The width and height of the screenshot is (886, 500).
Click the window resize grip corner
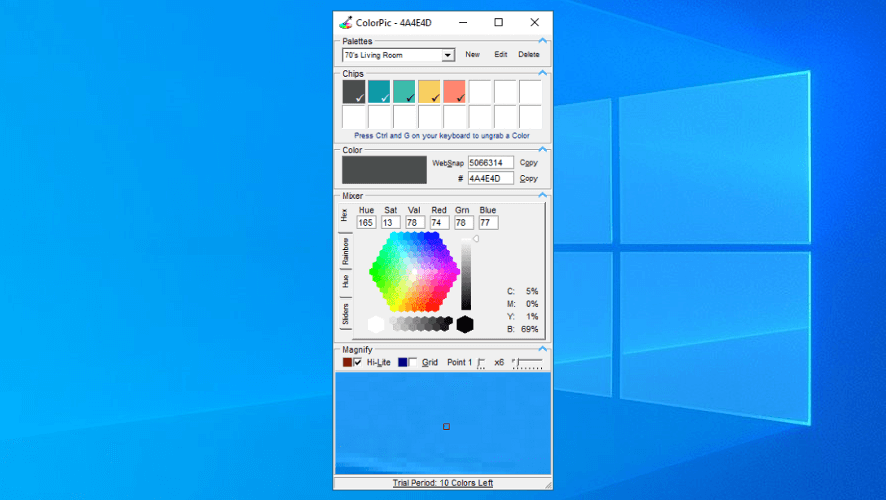pos(548,485)
